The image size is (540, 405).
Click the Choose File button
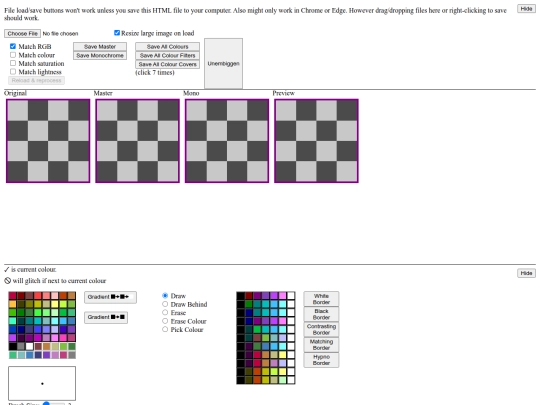(x=22, y=33)
